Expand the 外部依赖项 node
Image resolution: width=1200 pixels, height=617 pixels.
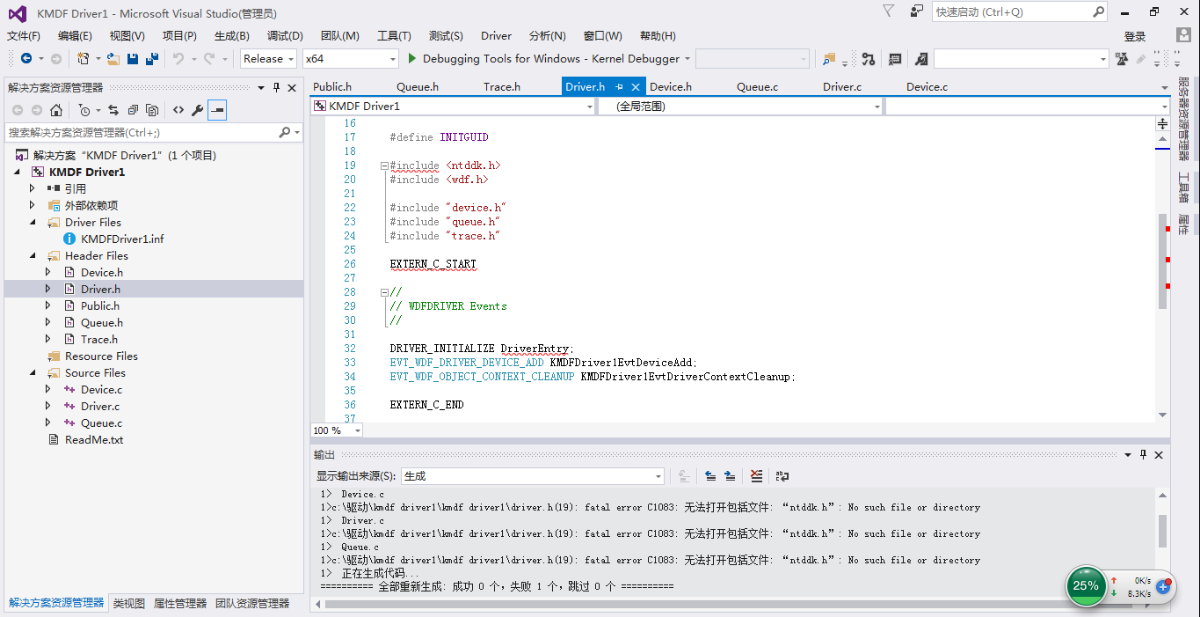click(32, 205)
